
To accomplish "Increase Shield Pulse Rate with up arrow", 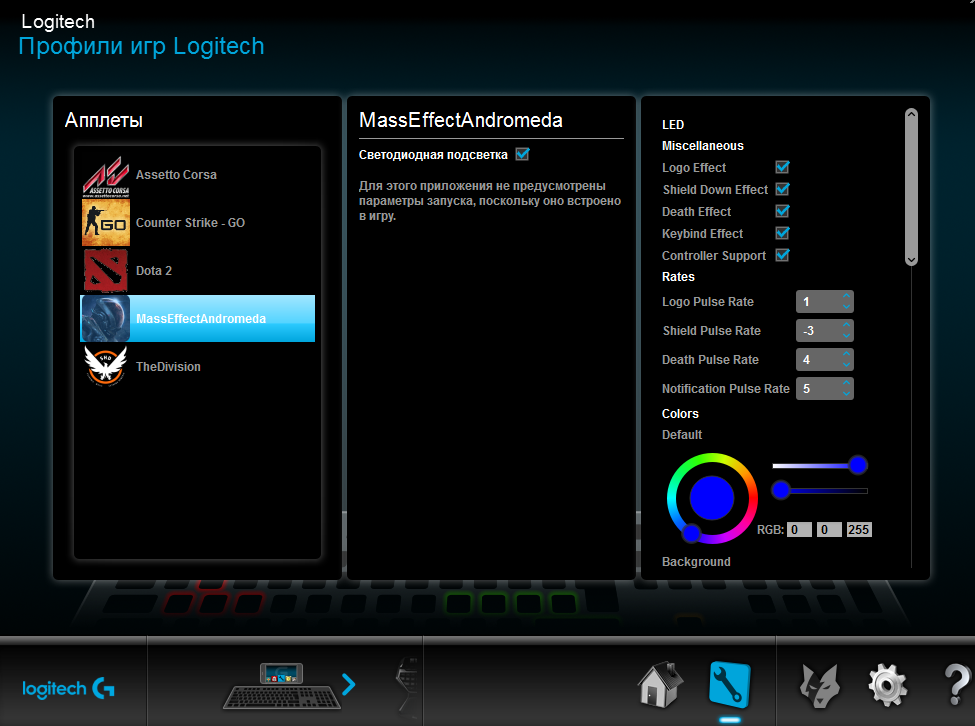I will click(x=846, y=325).
